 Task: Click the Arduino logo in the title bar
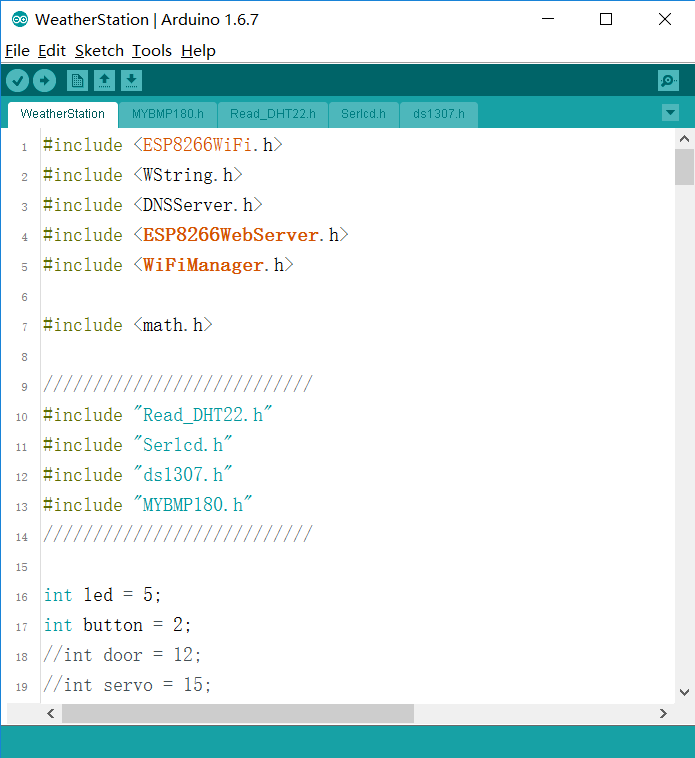pos(20,19)
